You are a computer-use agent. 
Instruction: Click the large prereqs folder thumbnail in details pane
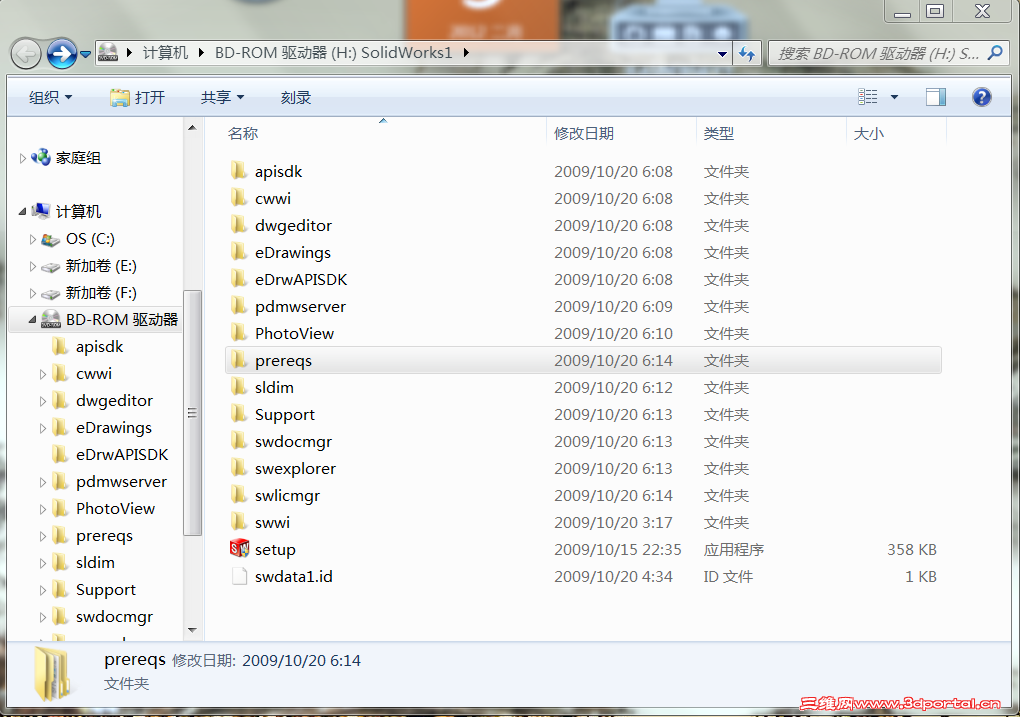[x=51, y=675]
